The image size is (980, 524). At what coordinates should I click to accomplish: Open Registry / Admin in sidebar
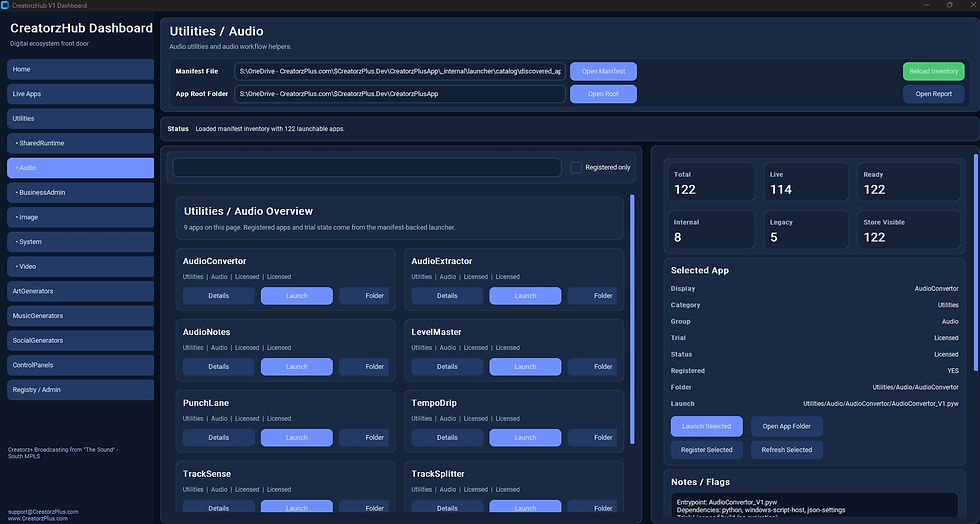coord(81,390)
